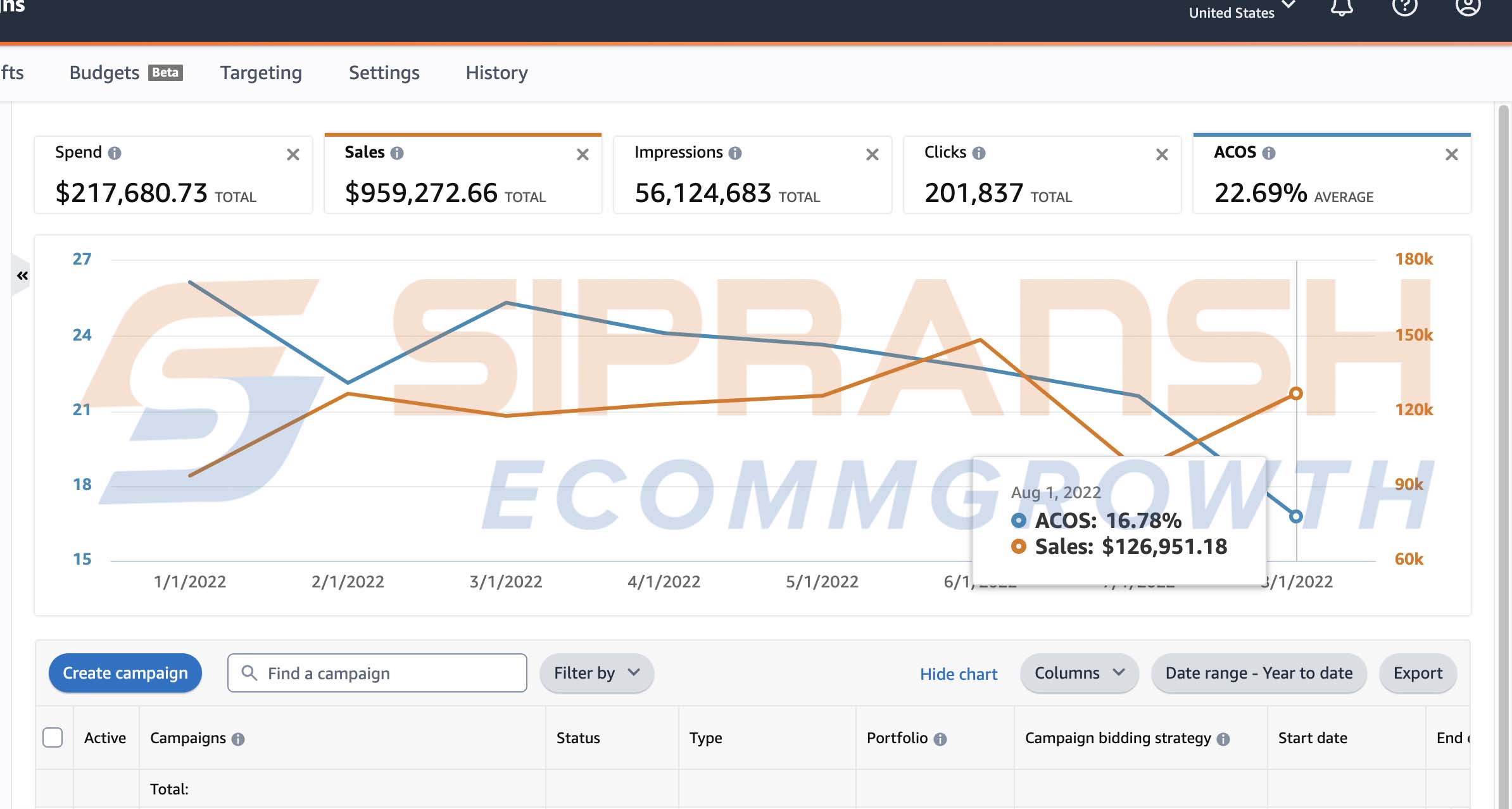Open the History tab
Viewport: 1512px width, 809px height.
496,73
